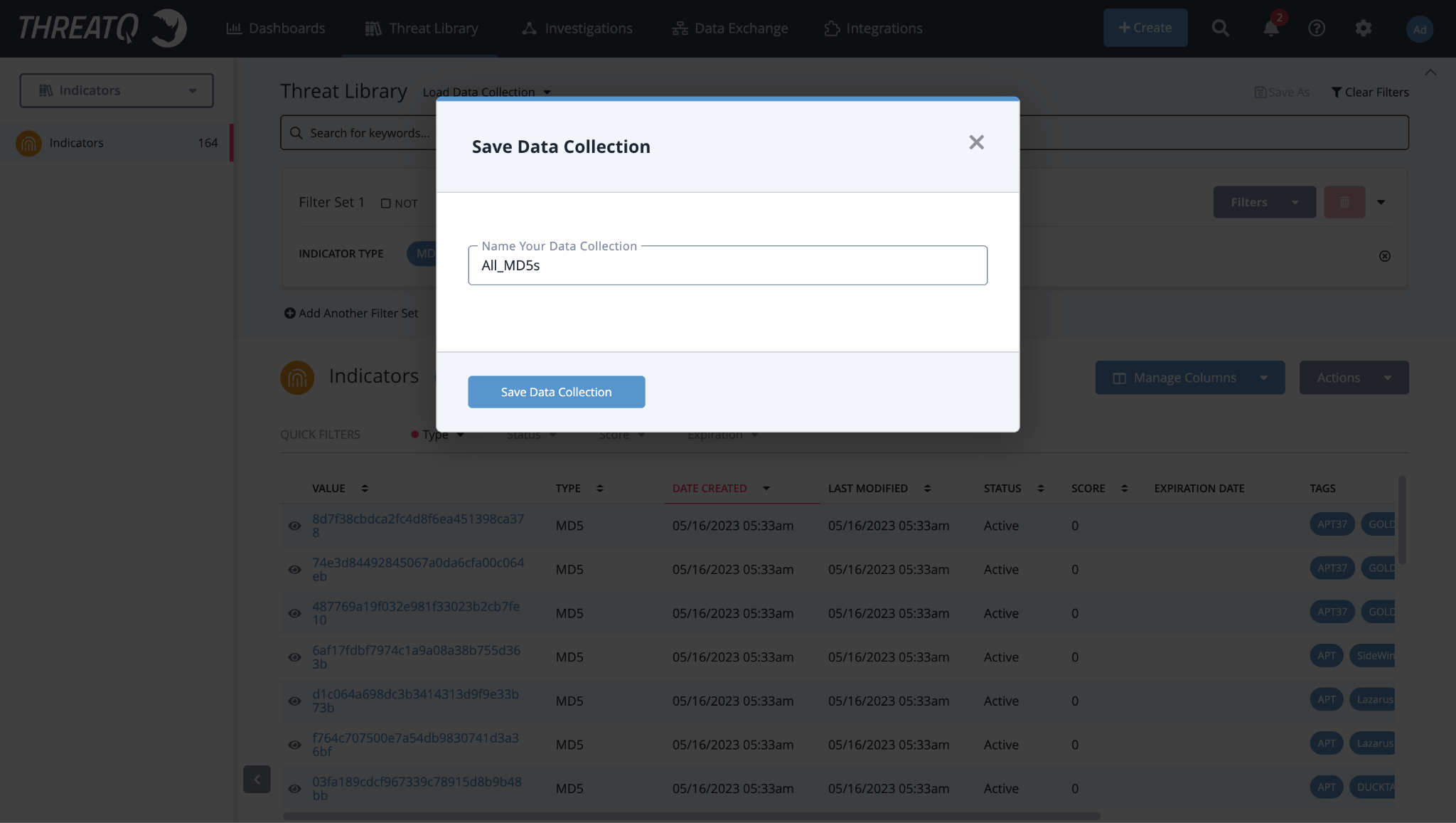
Task: Click the Indicators fingerprint icon in the sidebar
Action: click(28, 143)
